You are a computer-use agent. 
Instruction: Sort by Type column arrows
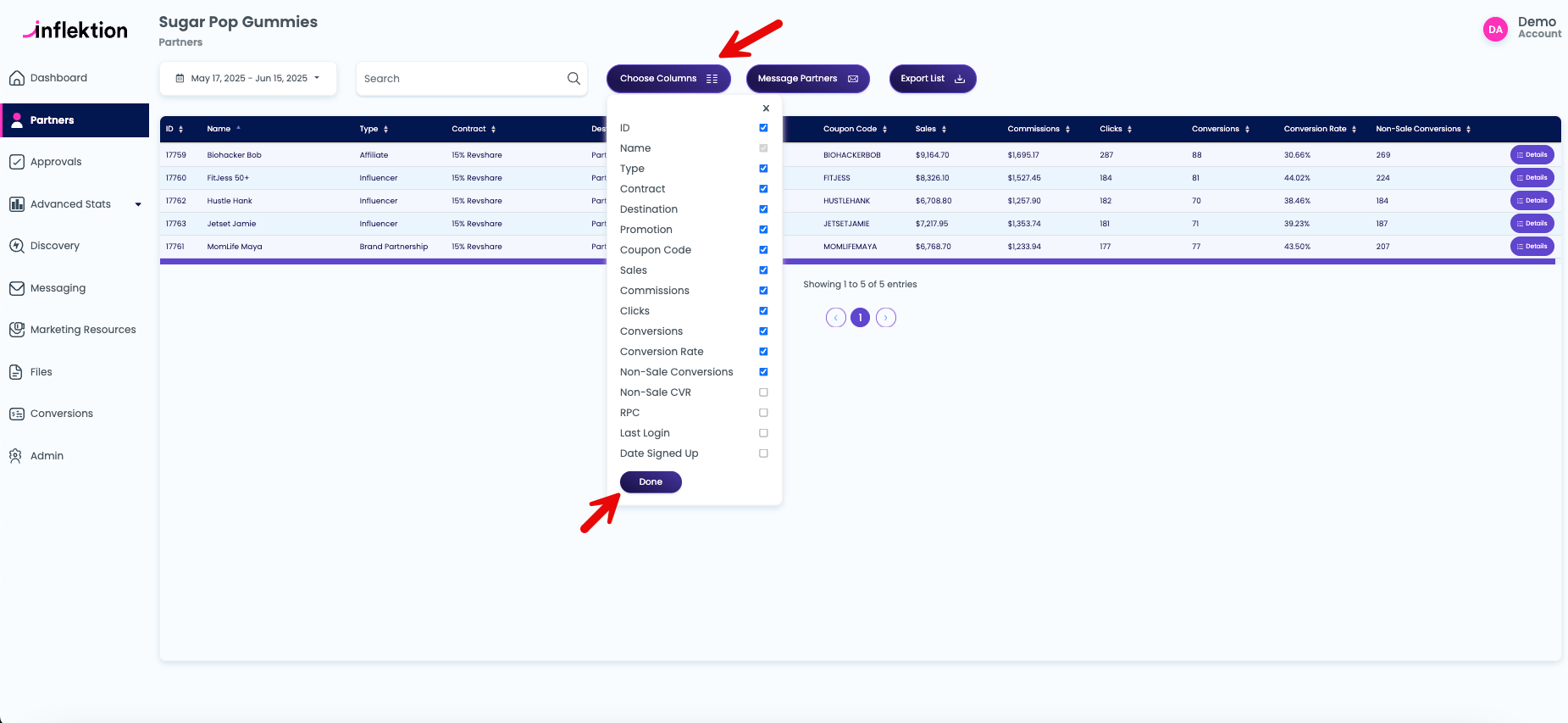click(x=385, y=130)
